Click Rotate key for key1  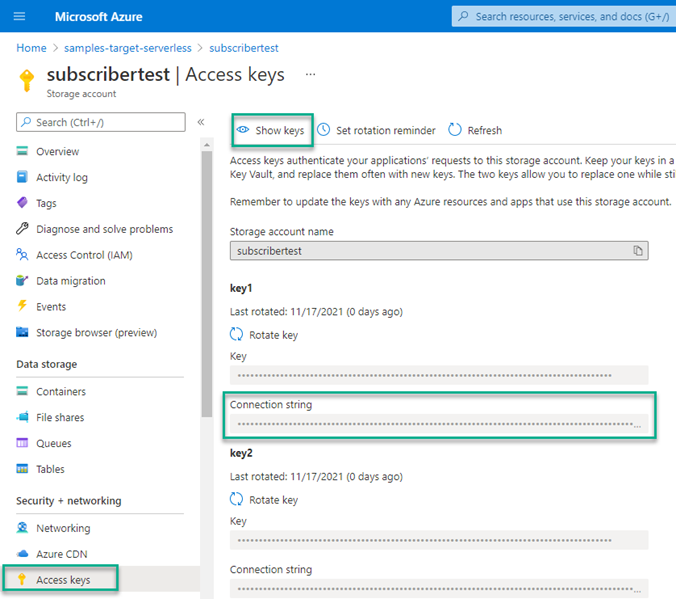coord(264,335)
